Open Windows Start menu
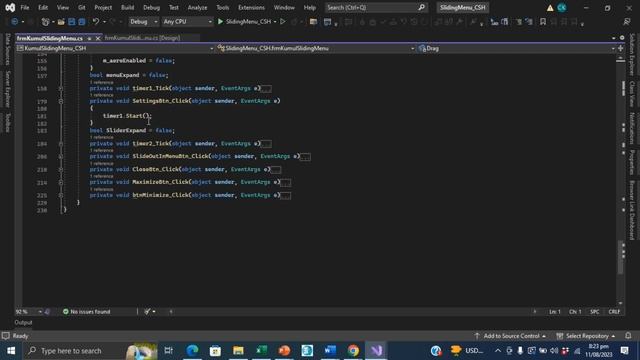This screenshot has height=360, width=640. click(x=11, y=351)
